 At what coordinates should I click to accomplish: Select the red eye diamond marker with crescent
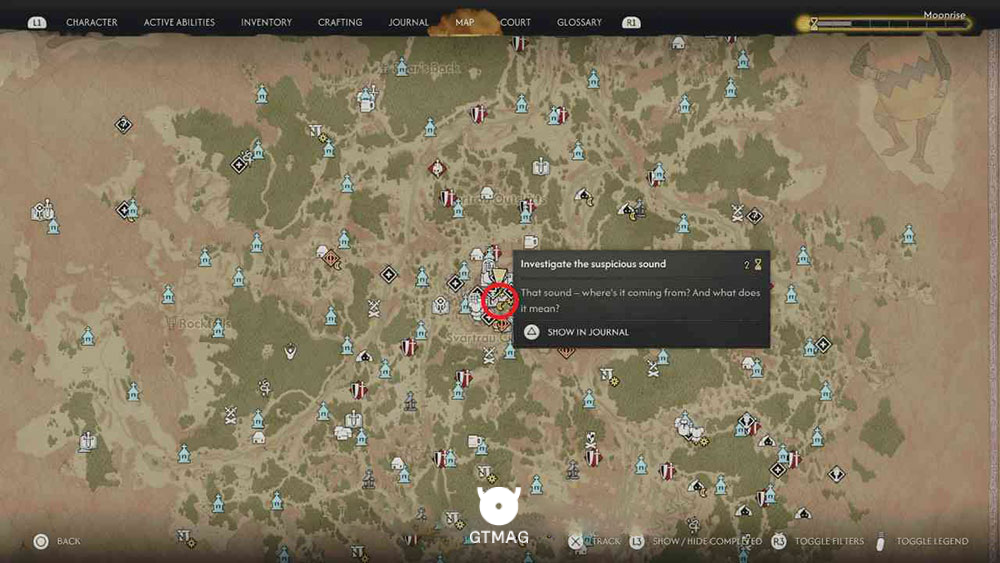pyautogui.click(x=332, y=260)
